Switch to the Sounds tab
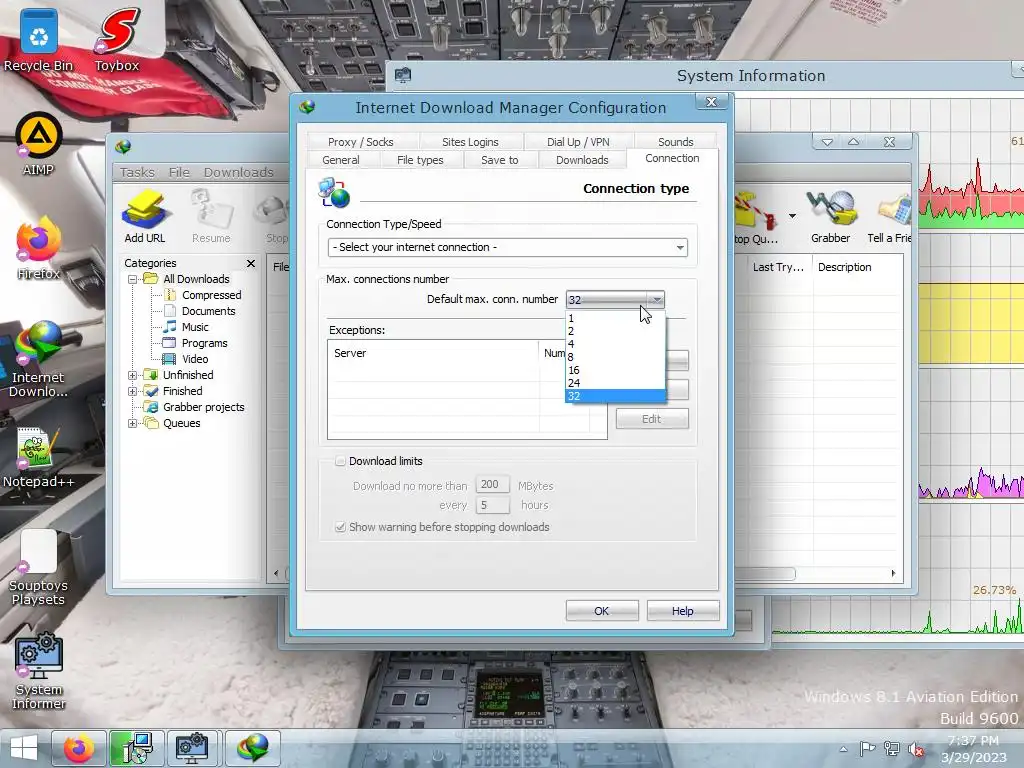 (x=675, y=142)
